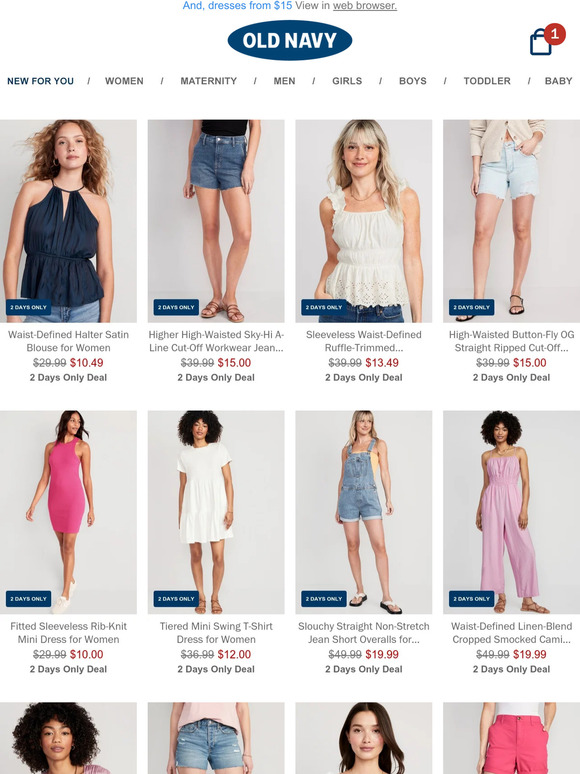The width and height of the screenshot is (580, 774).
Task: Click 2 Days Only badge on pink mini dress
Action: click(28, 599)
